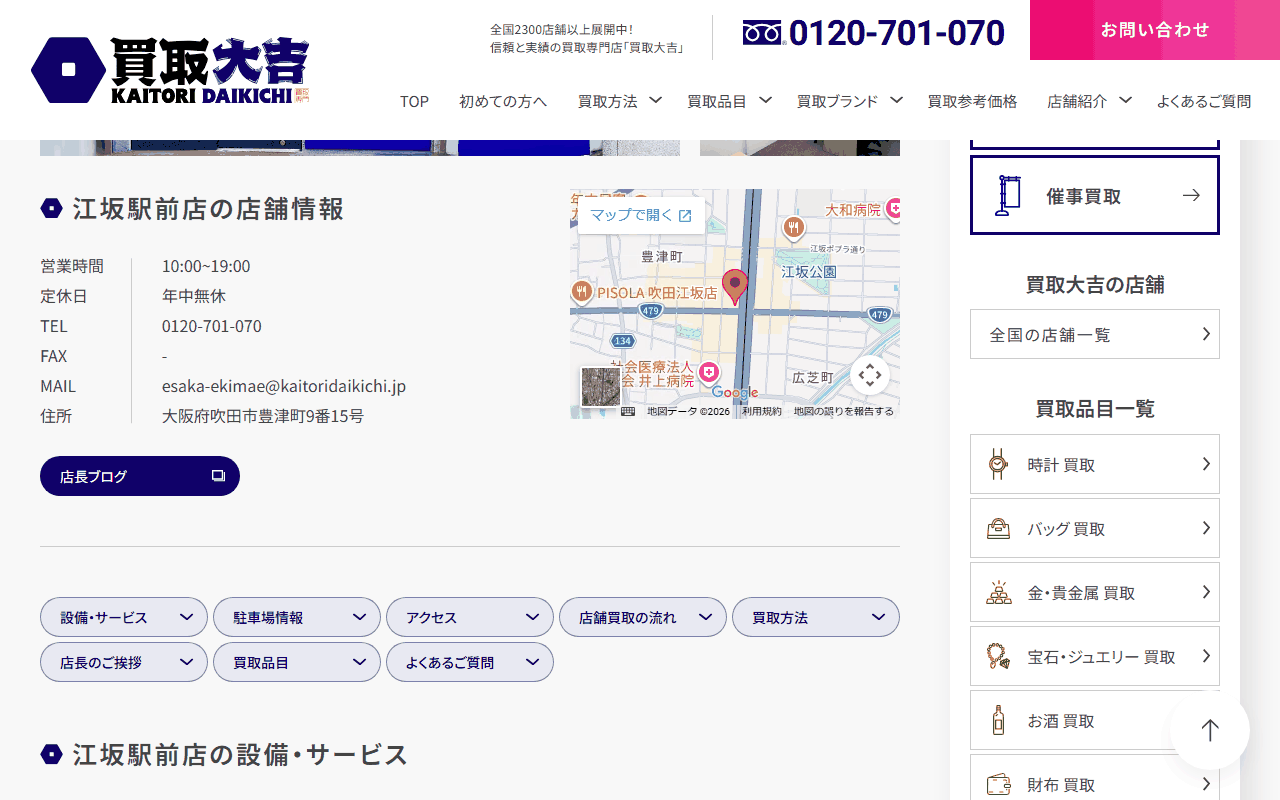Screen dimensions: 1280x800
Task: Expand the アクセス dropdown
Action: pyautogui.click(x=470, y=617)
